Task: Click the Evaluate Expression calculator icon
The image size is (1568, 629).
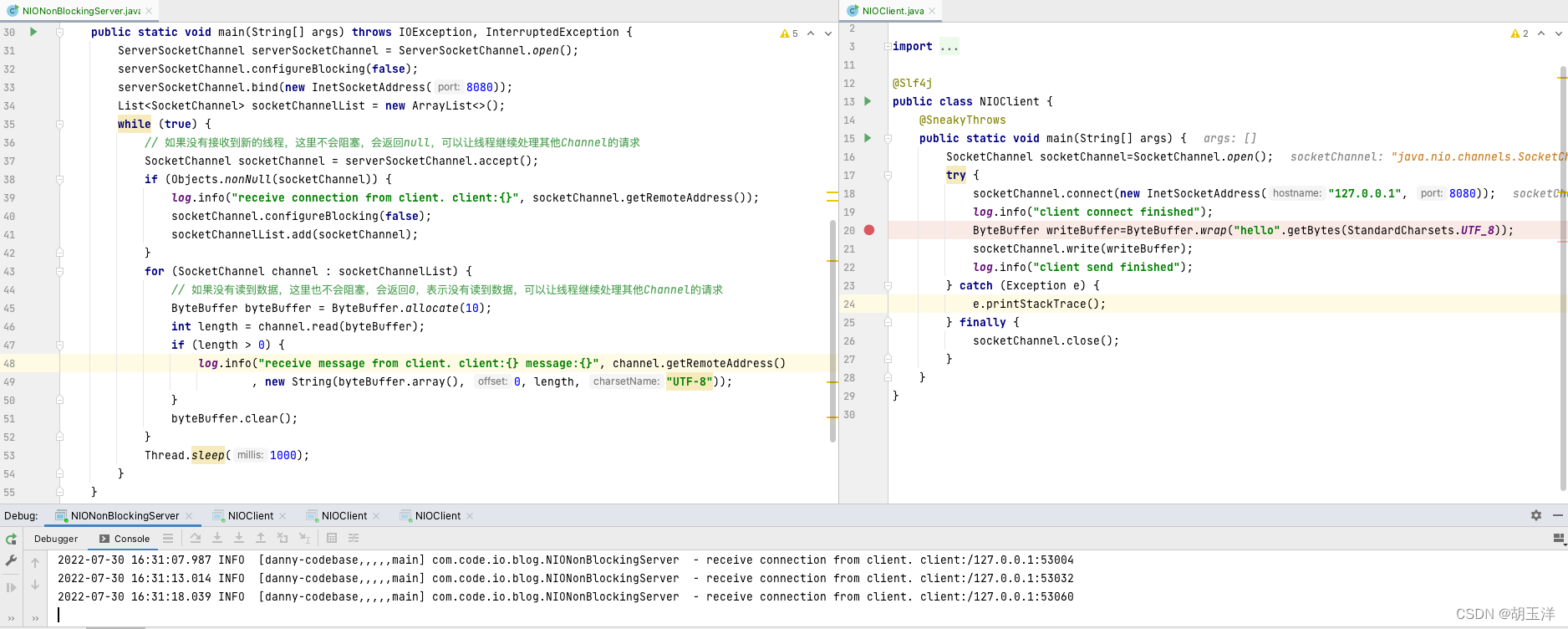Action: 332,538
